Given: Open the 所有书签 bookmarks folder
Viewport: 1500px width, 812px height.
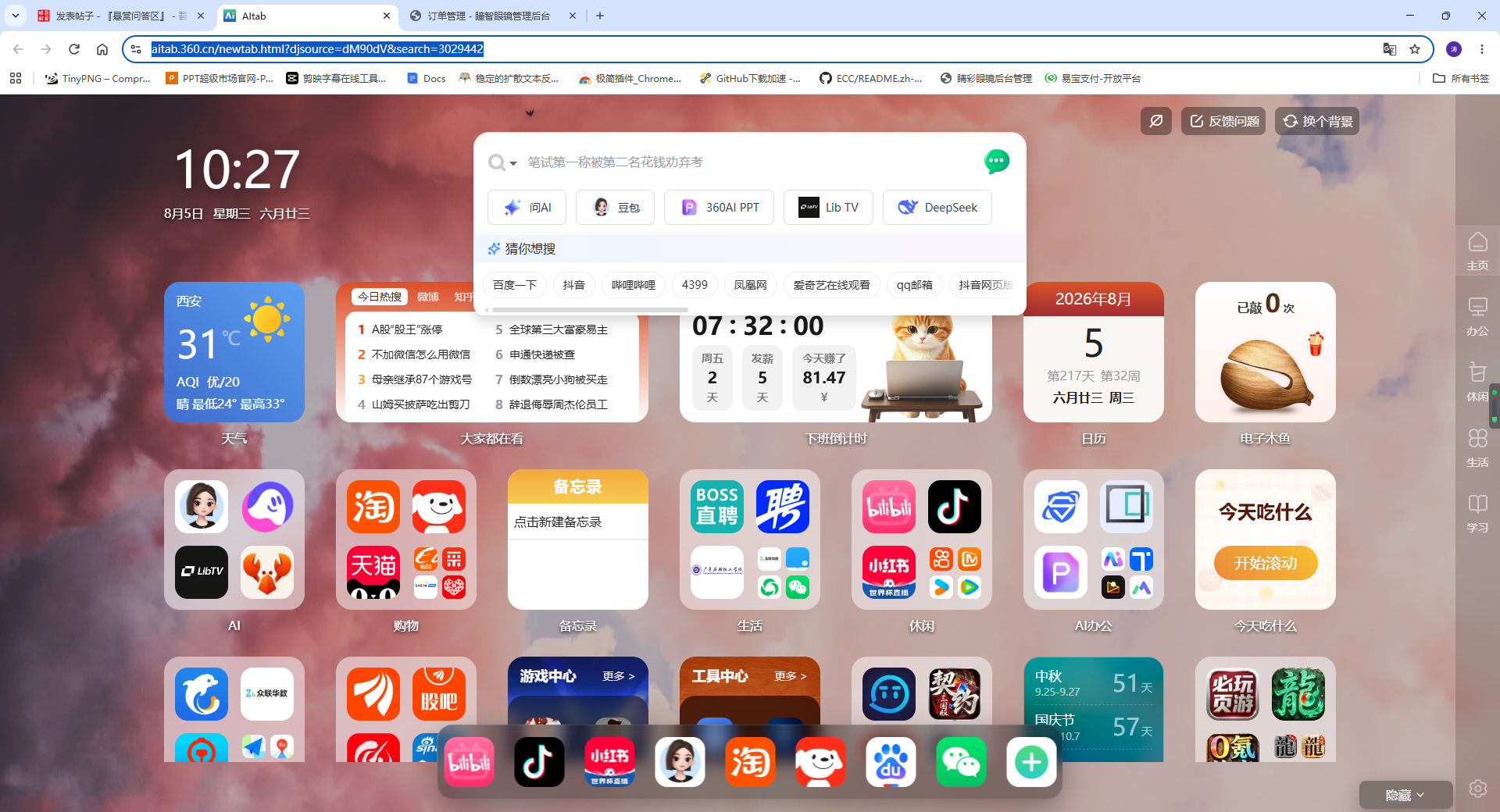Looking at the screenshot, I should (1461, 78).
